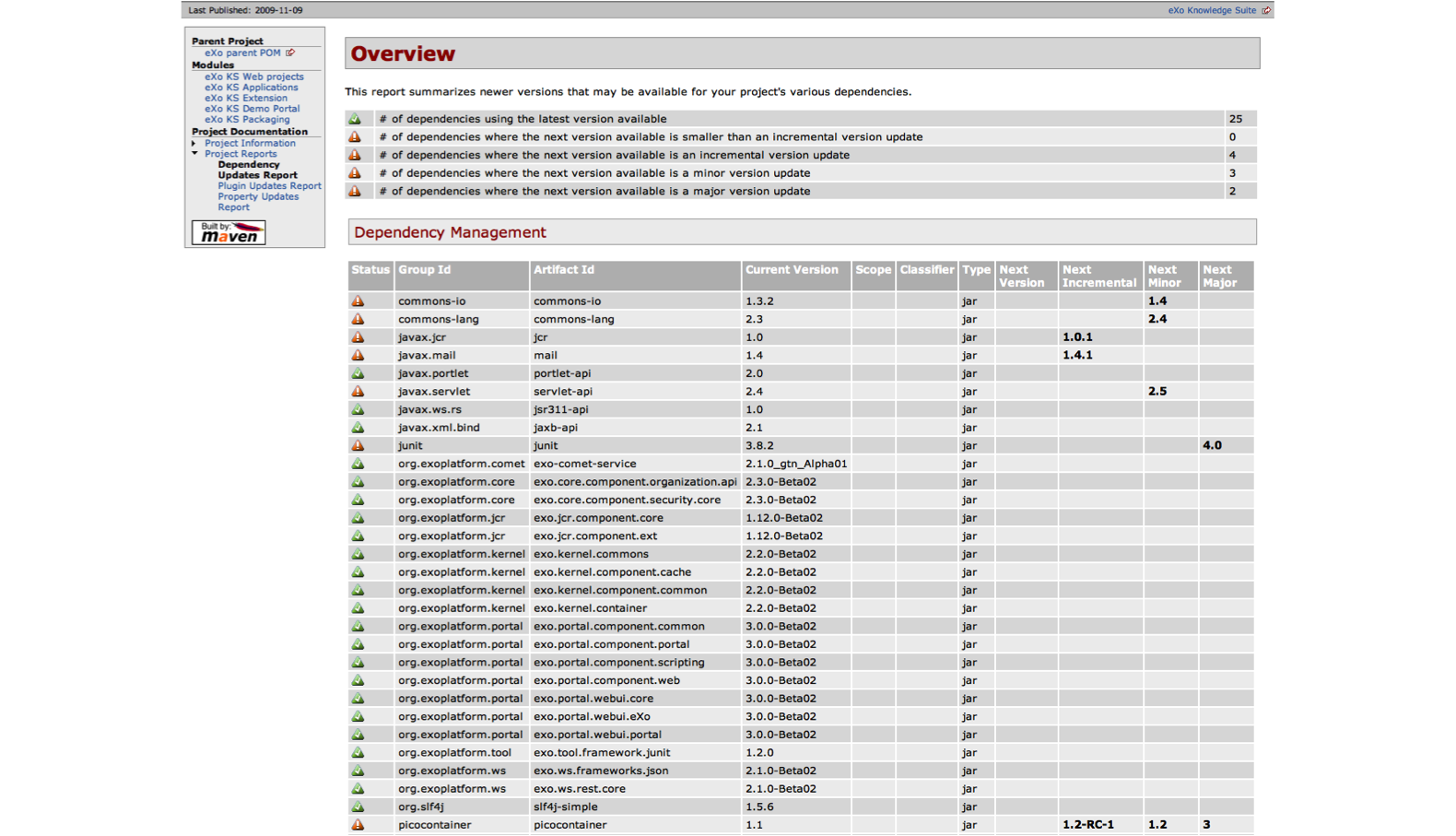The height and width of the screenshot is (836, 1456).
Task: Click the Dependency Management section heading
Action: click(450, 232)
